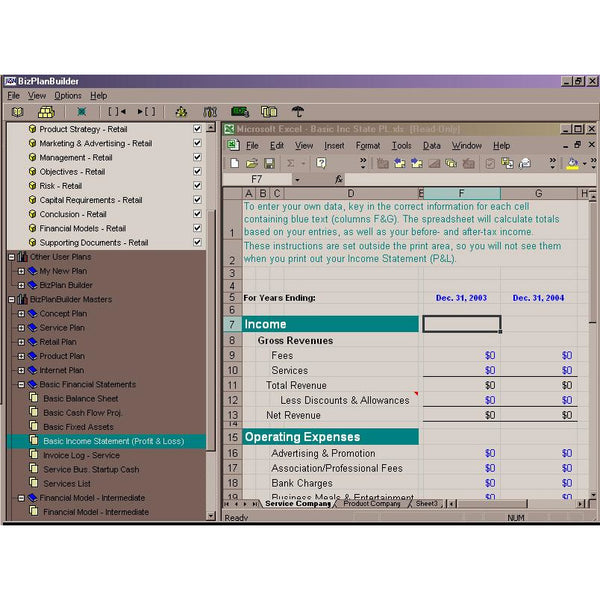Toggle the Risk - Retail checkbox
The height and width of the screenshot is (600, 600).
point(197,186)
